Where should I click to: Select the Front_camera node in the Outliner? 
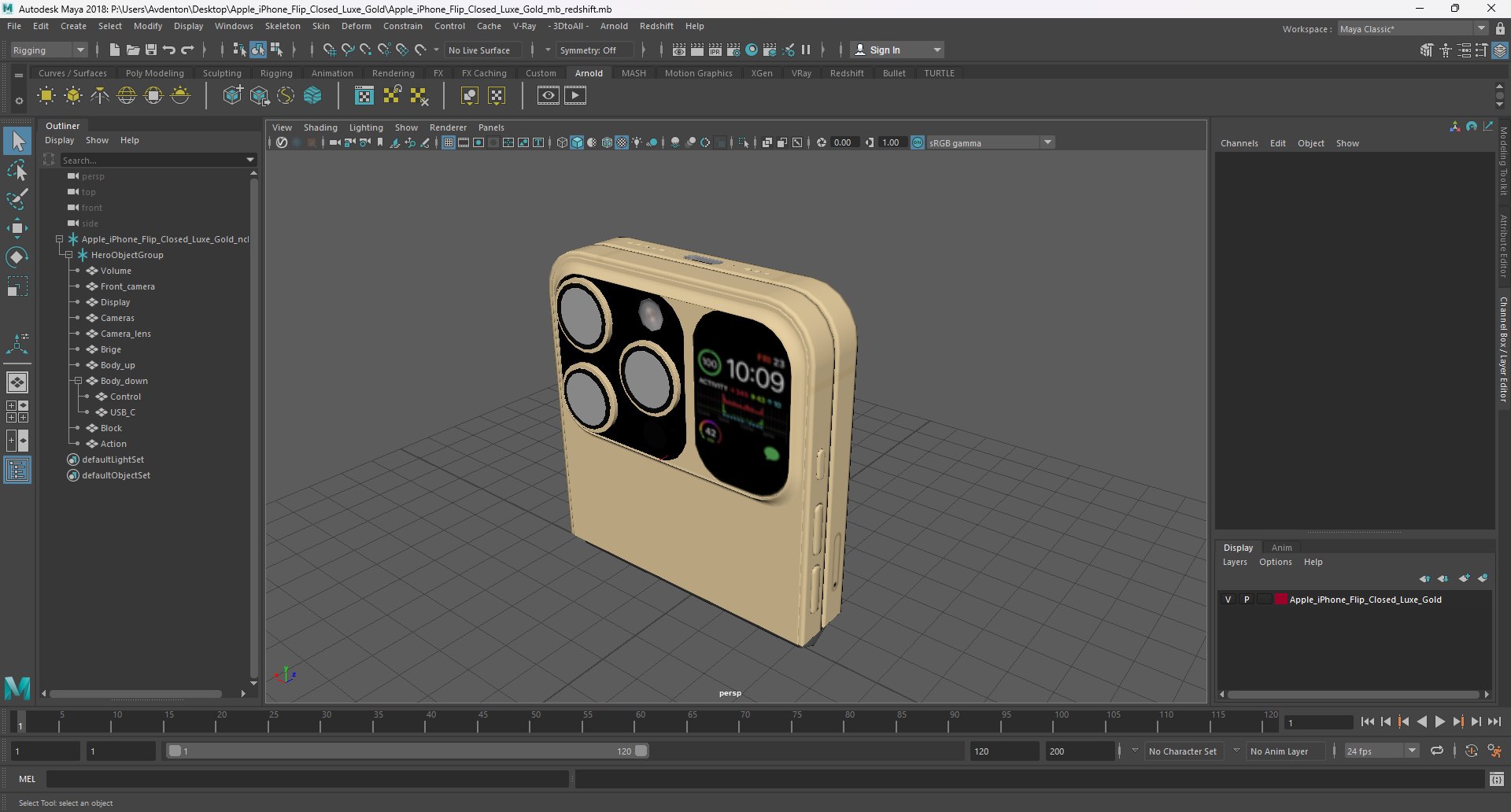pos(127,286)
